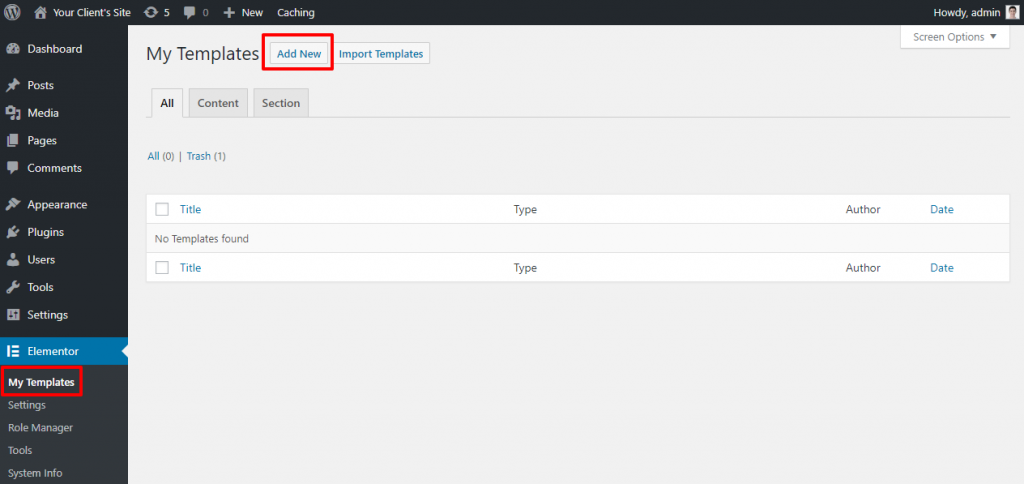This screenshot has height=484, width=1024.
Task: Switch to the All templates tab
Action: [167, 103]
